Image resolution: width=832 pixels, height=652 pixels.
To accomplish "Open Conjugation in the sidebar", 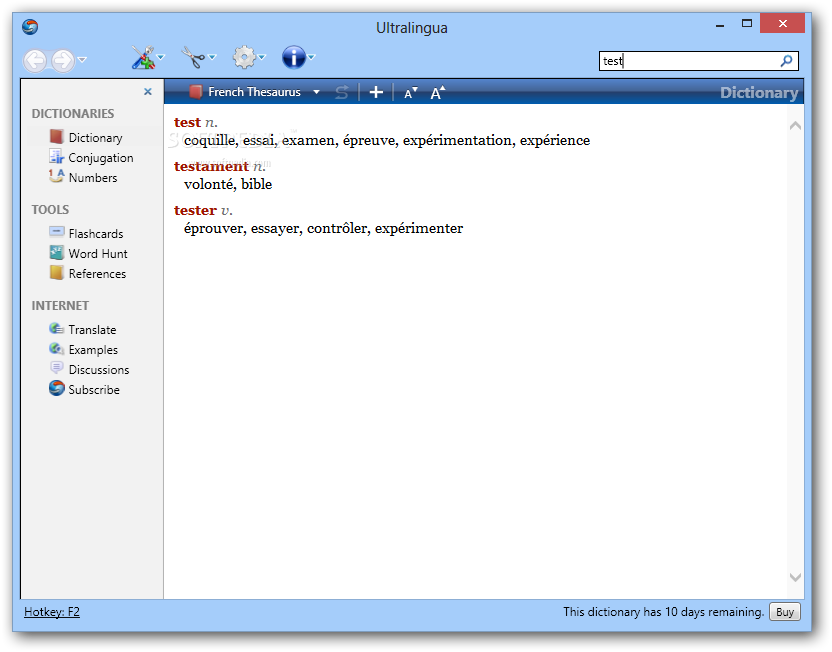I will coord(91,158).
